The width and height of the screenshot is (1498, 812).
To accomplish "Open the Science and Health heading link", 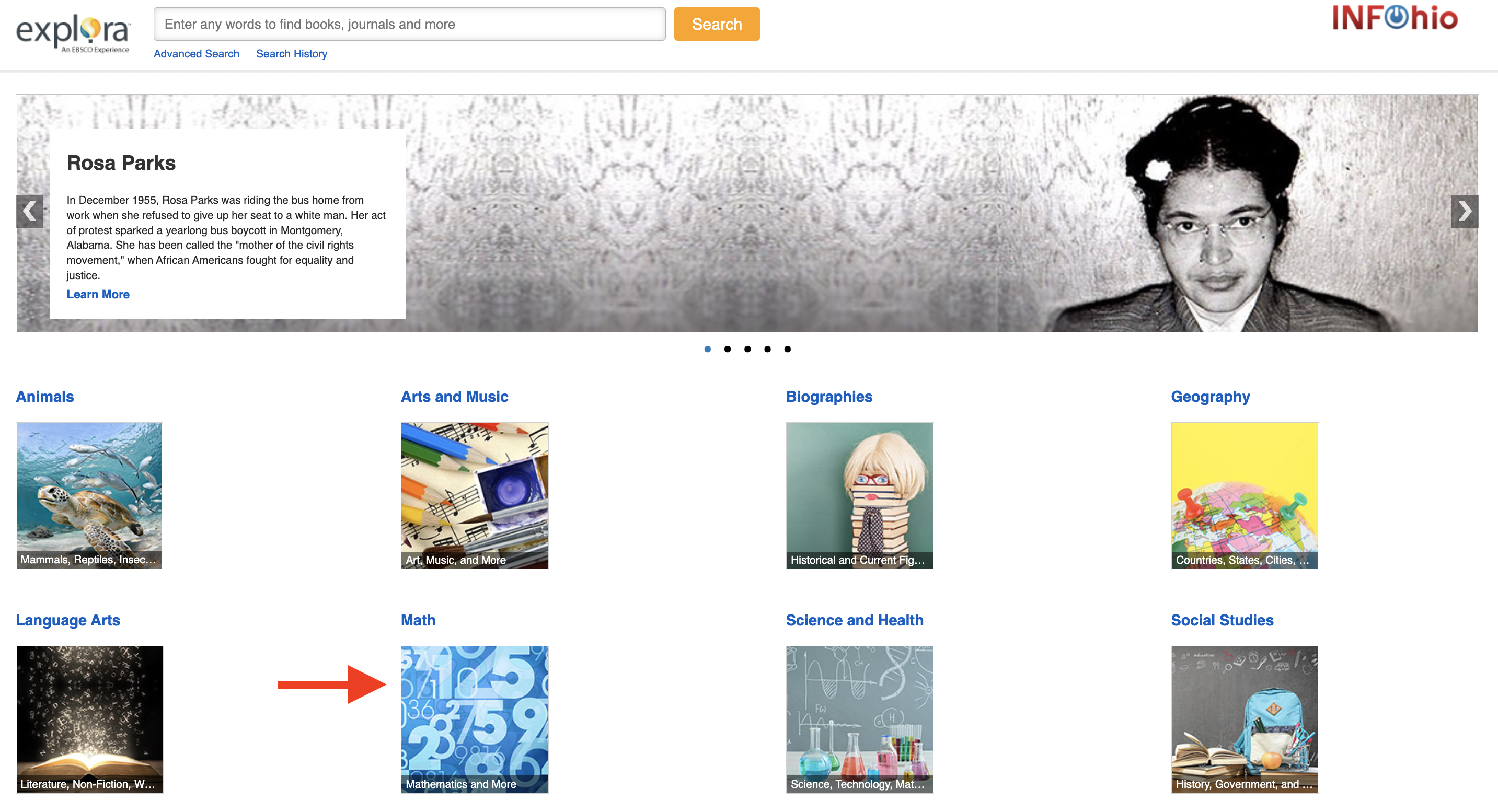I will point(854,620).
